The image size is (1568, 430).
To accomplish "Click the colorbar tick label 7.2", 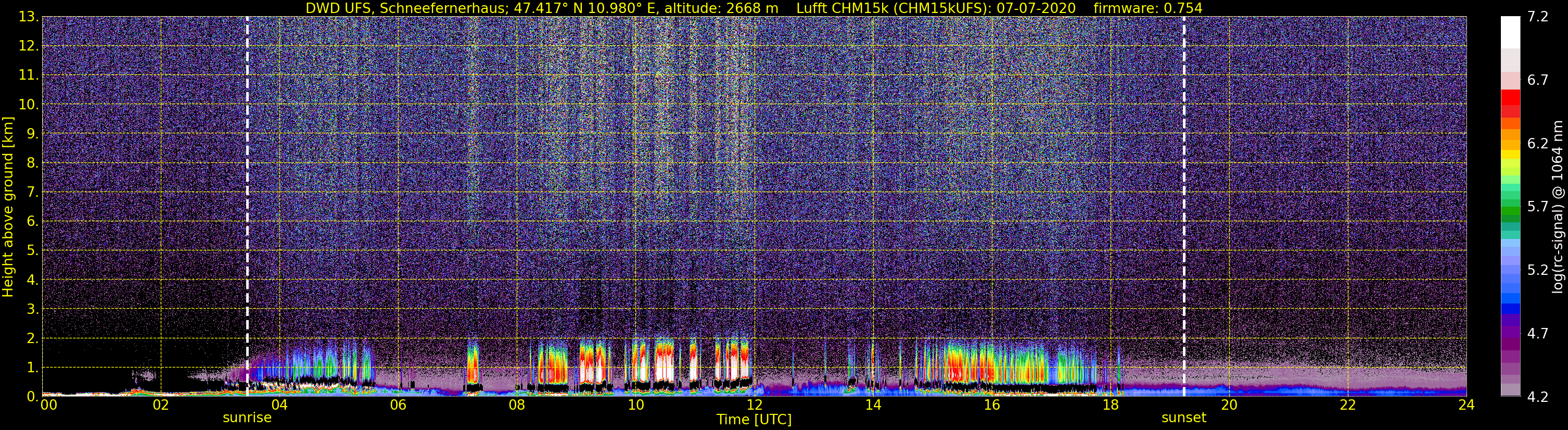I will tap(1538, 17).
